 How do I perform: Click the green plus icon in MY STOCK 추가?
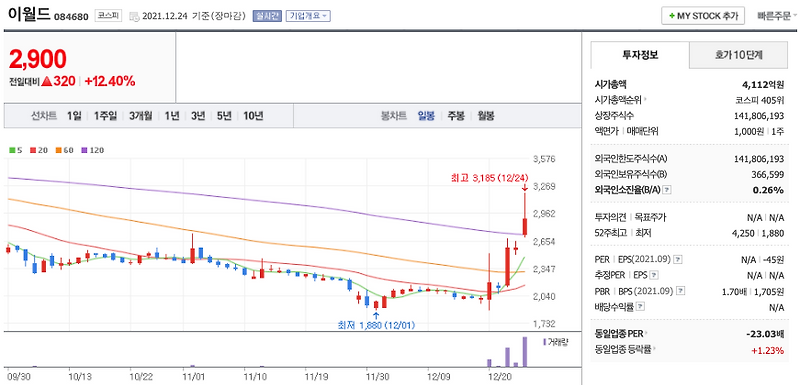(671, 16)
